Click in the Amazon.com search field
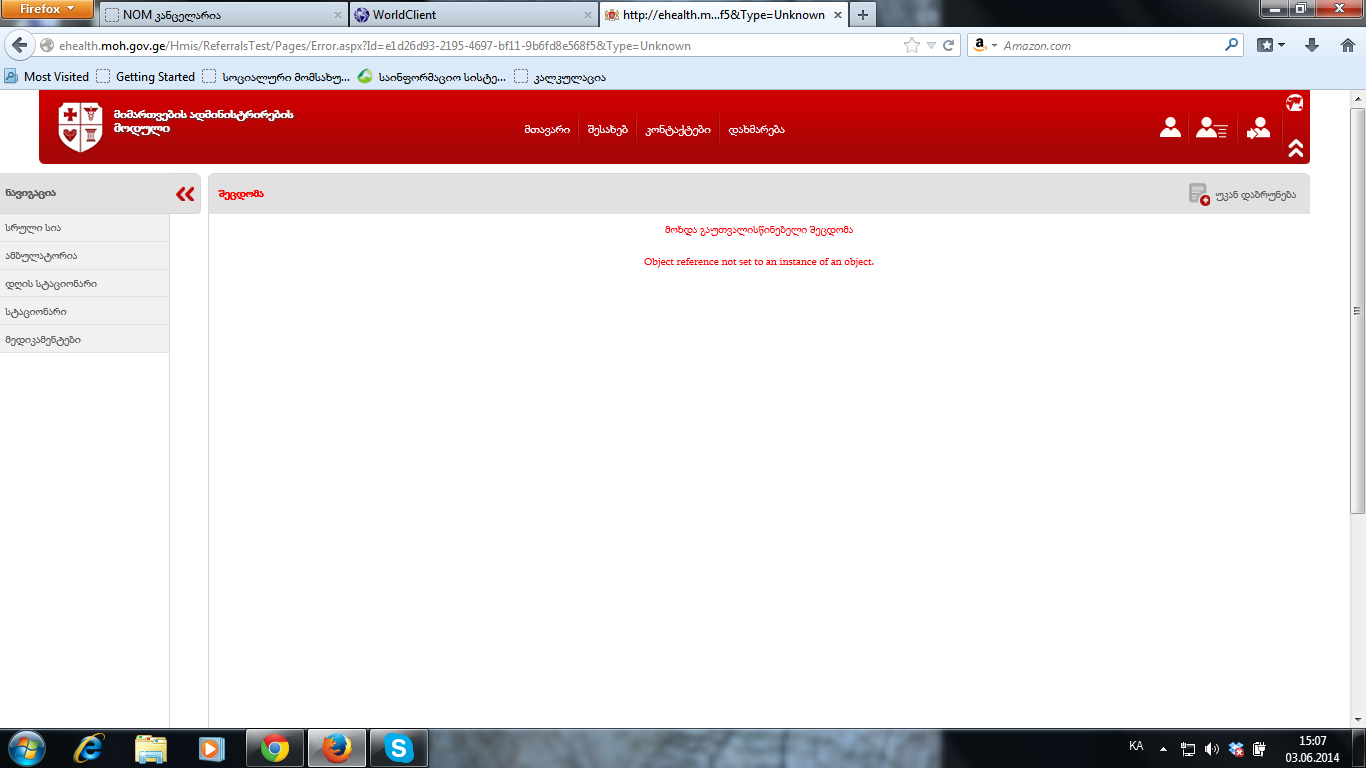The height and width of the screenshot is (768, 1366). (x=1110, y=45)
